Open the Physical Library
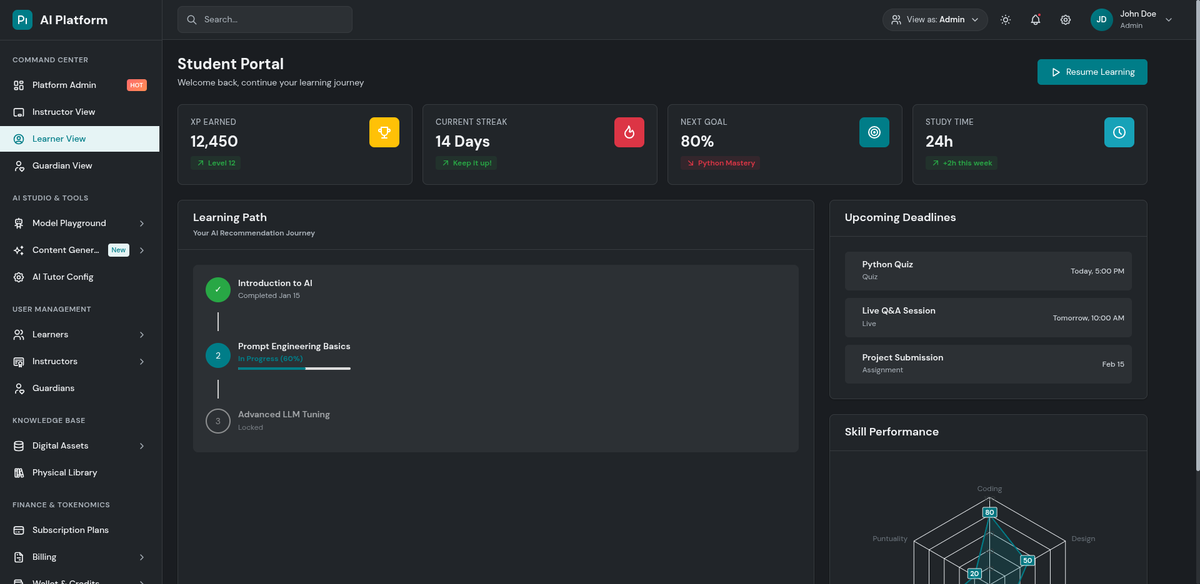Screen dimensions: 1200x584 pos(66,472)
